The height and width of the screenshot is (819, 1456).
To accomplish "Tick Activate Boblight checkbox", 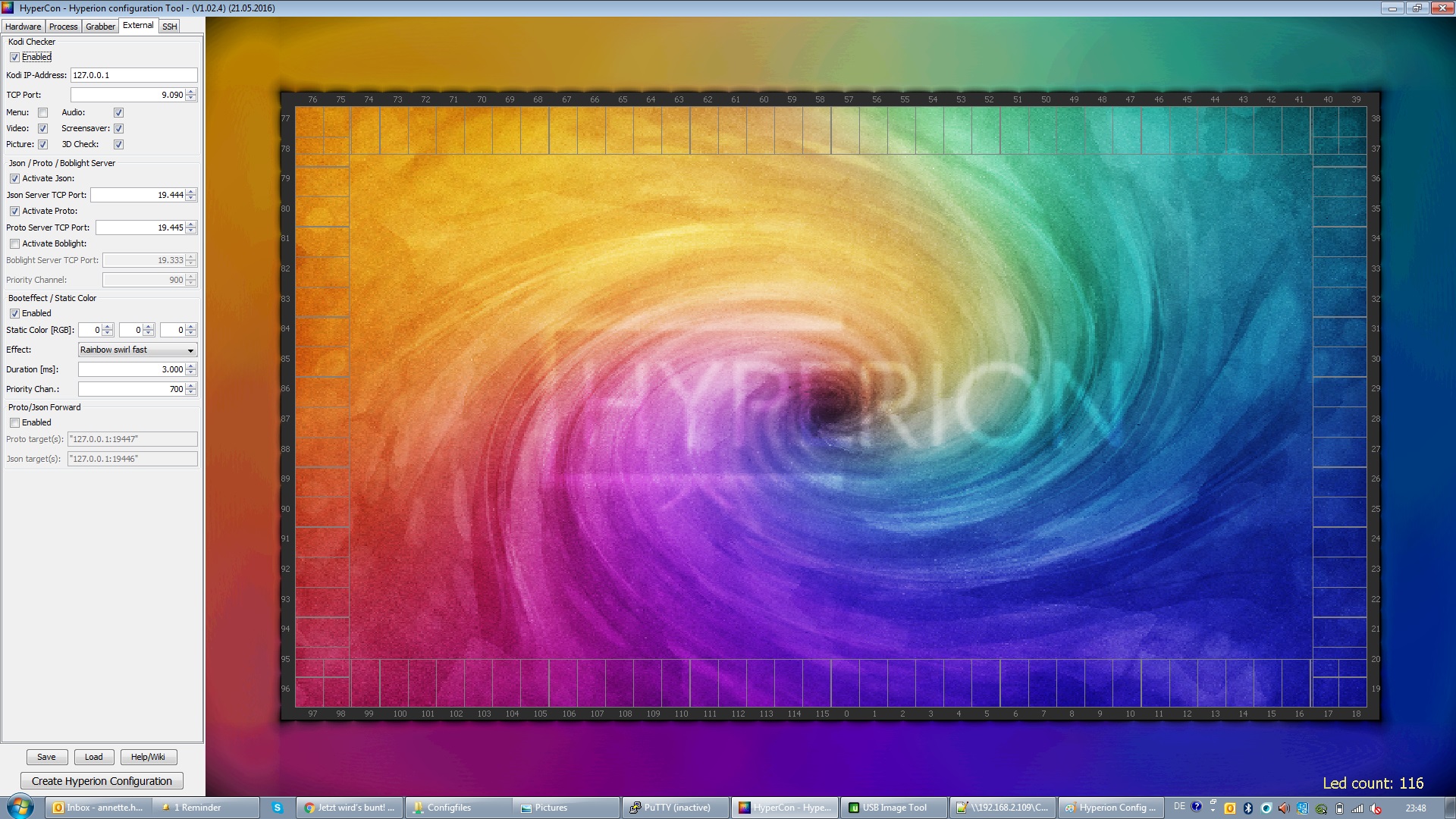I will [14, 243].
